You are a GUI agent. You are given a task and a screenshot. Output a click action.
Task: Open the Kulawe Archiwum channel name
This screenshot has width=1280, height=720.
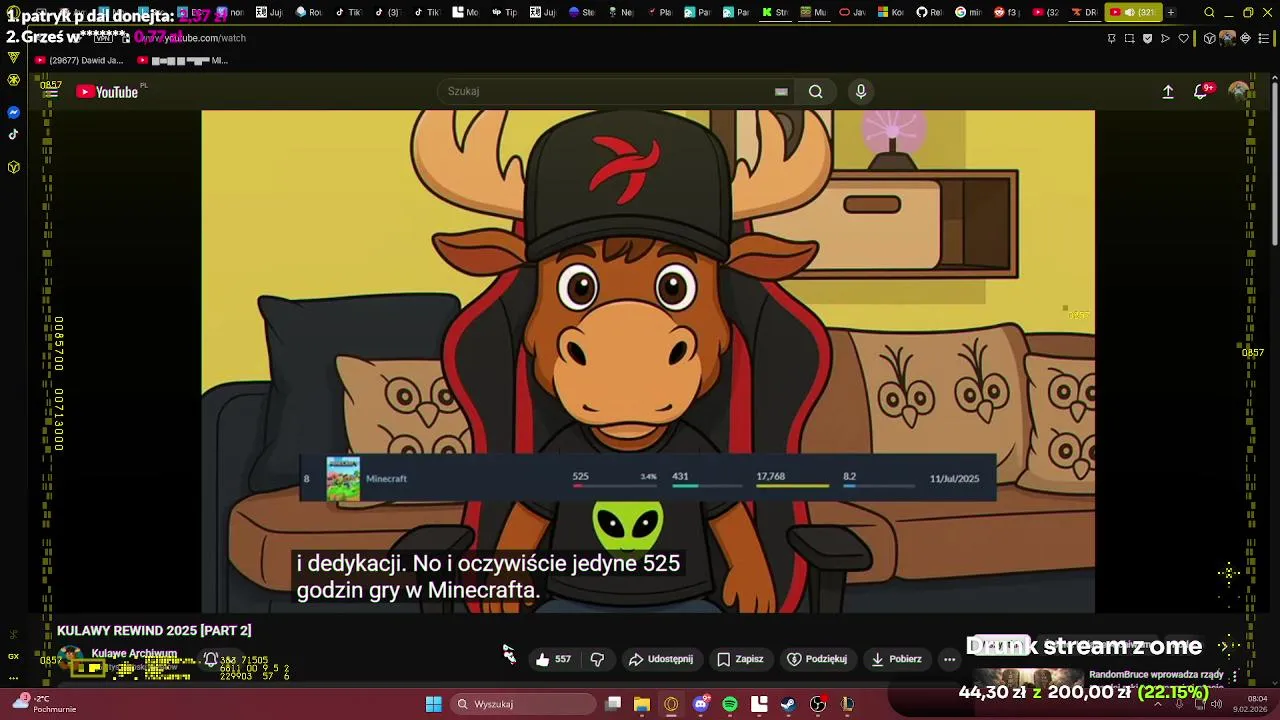pyautogui.click(x=134, y=653)
